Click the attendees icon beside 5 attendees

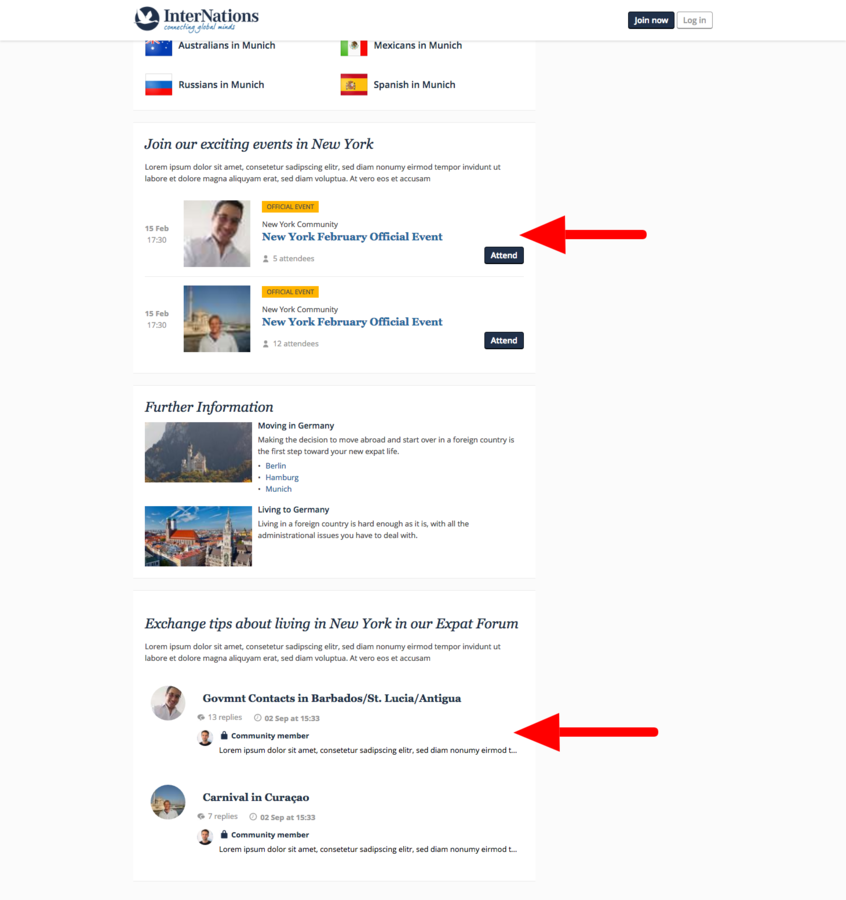[x=265, y=259]
